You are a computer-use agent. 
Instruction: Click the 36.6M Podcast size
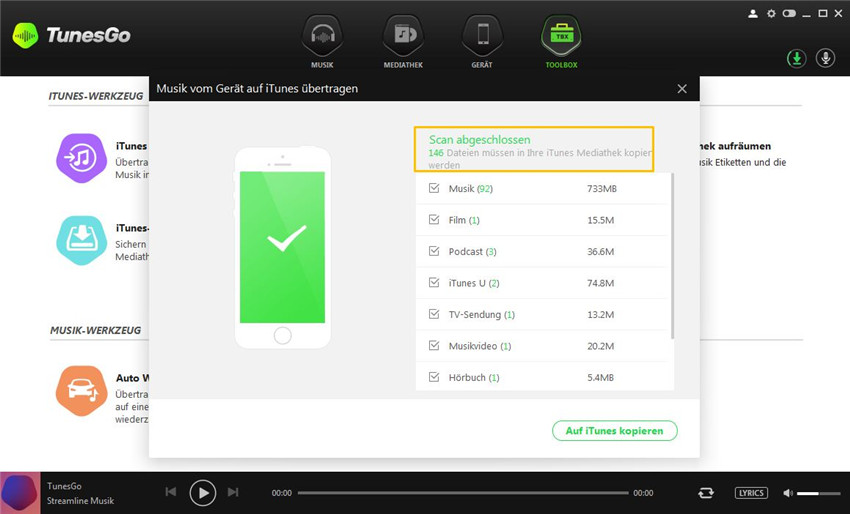pyautogui.click(x=600, y=252)
